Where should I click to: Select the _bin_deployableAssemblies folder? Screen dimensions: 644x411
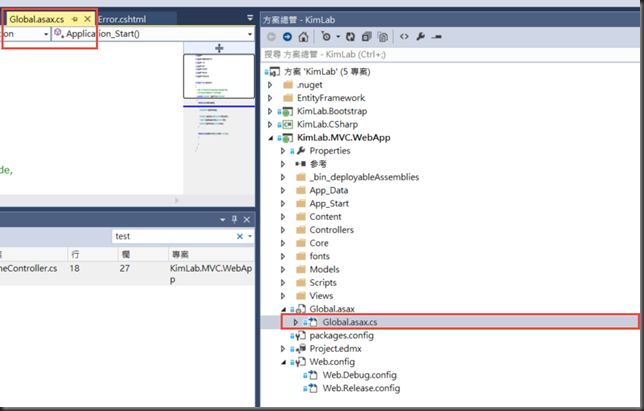point(364,177)
